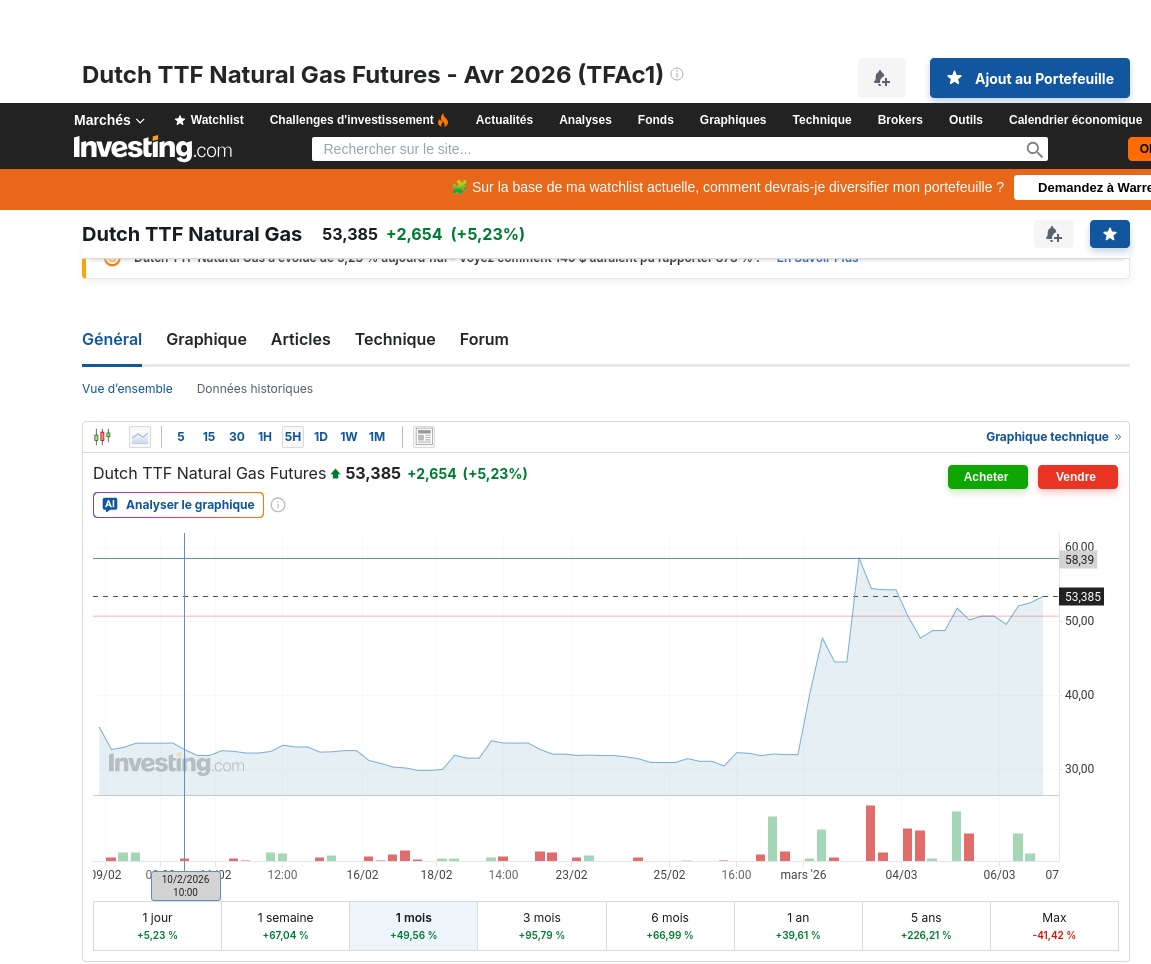This screenshot has height=964, width=1151.
Task: Click the Watchlist star menu item
Action: pyautogui.click(x=208, y=120)
